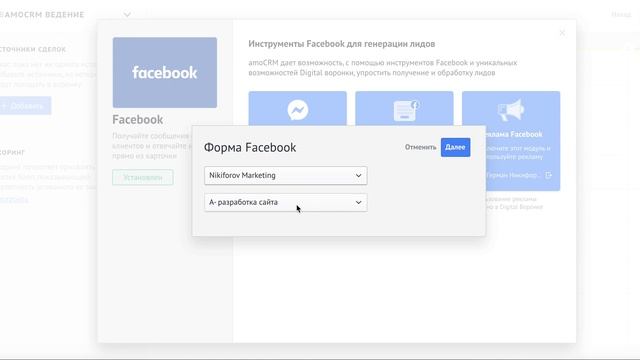
Task: Click the Назад link at top right
Action: (x=621, y=15)
